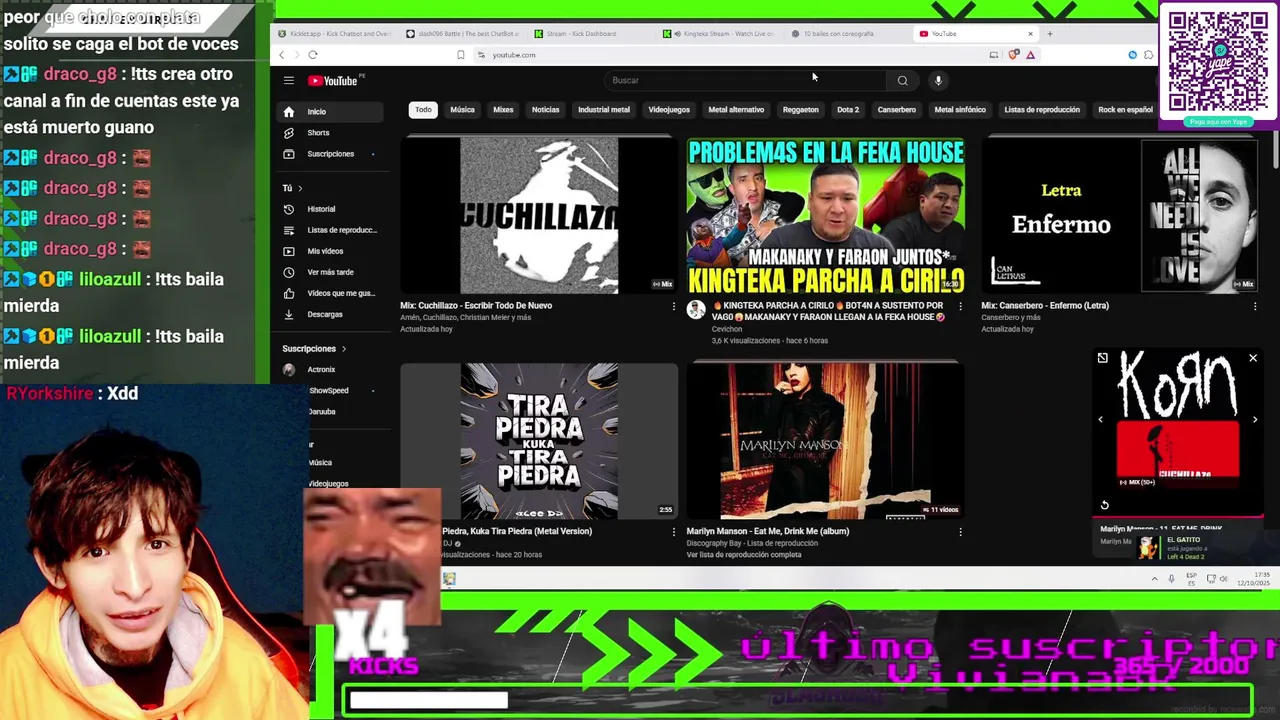This screenshot has width=1280, height=720.
Task: Switch to 10 bailes con coreografía tab
Action: pyautogui.click(x=846, y=34)
